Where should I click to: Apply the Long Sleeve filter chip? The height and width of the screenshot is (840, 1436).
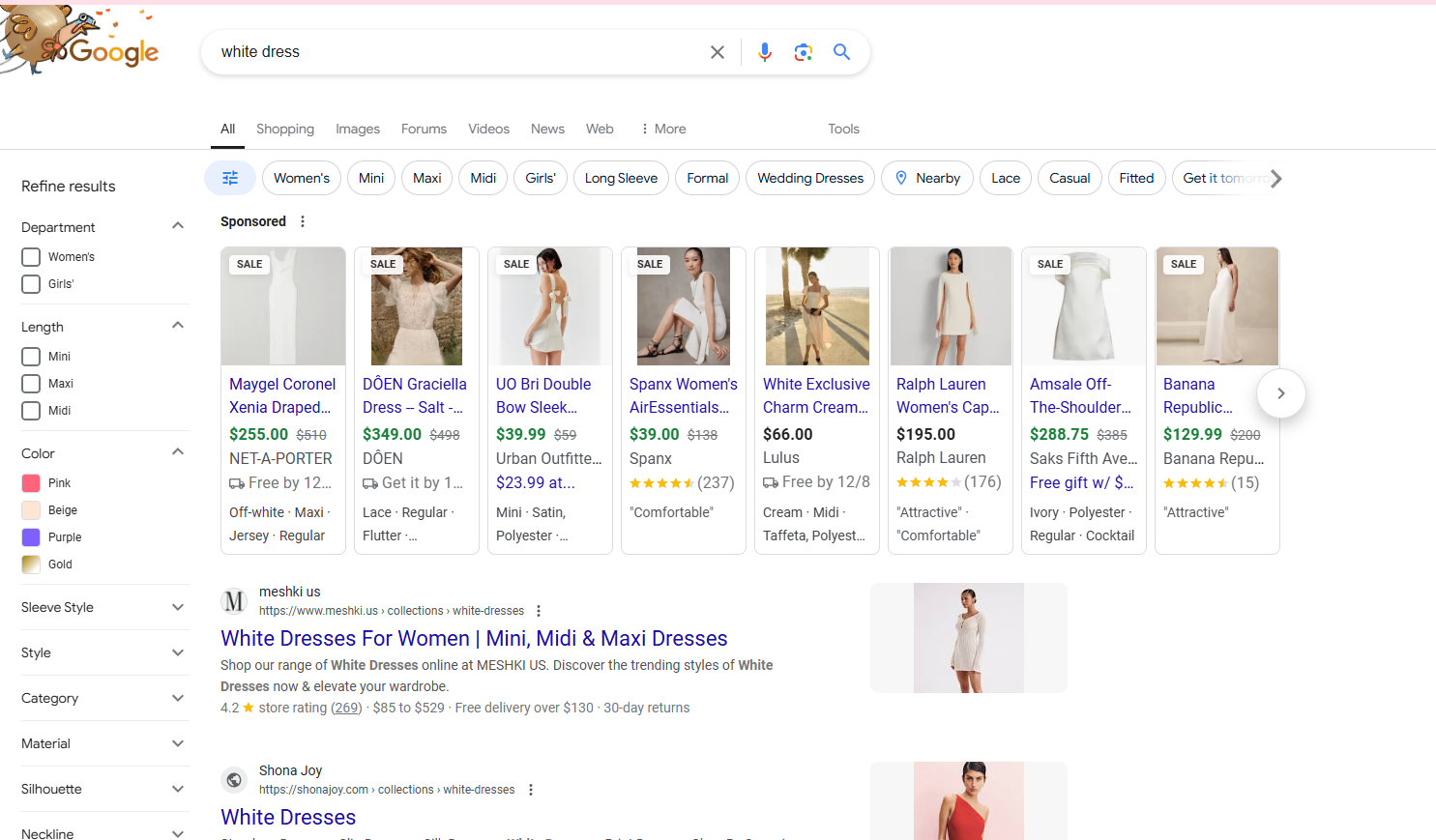(621, 178)
